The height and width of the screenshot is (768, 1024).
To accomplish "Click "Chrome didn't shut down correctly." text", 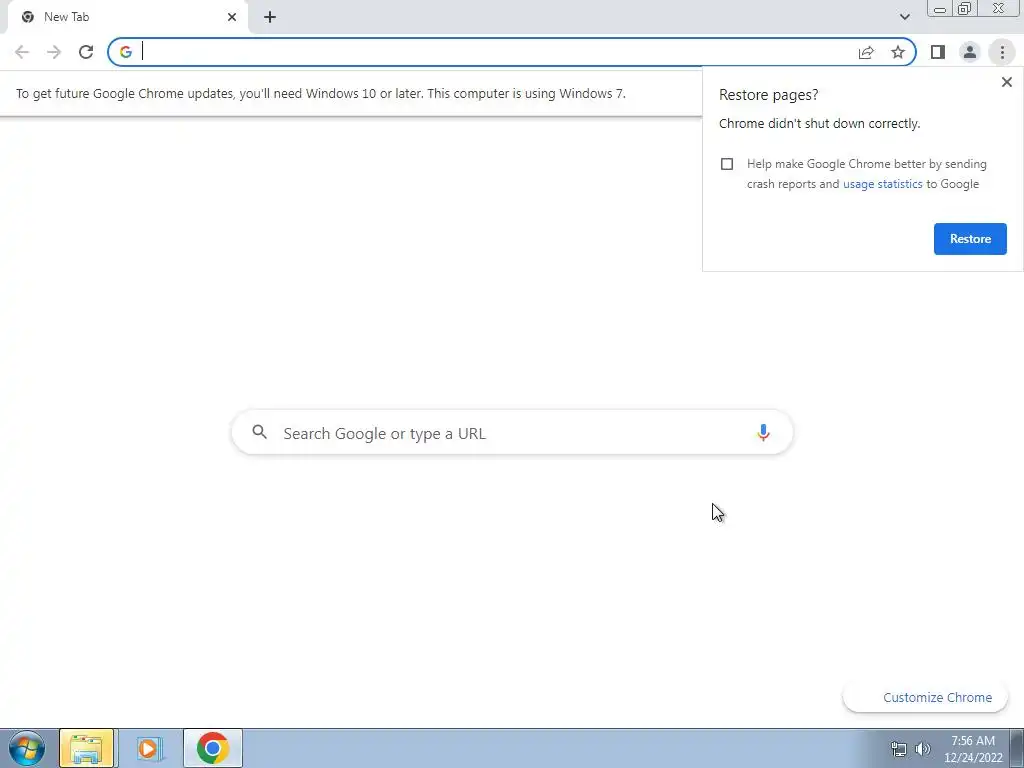I will coord(819,123).
